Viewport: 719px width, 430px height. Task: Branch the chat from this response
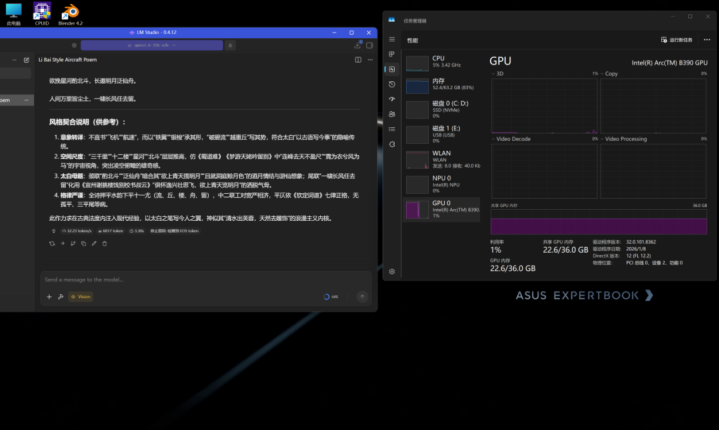73,243
